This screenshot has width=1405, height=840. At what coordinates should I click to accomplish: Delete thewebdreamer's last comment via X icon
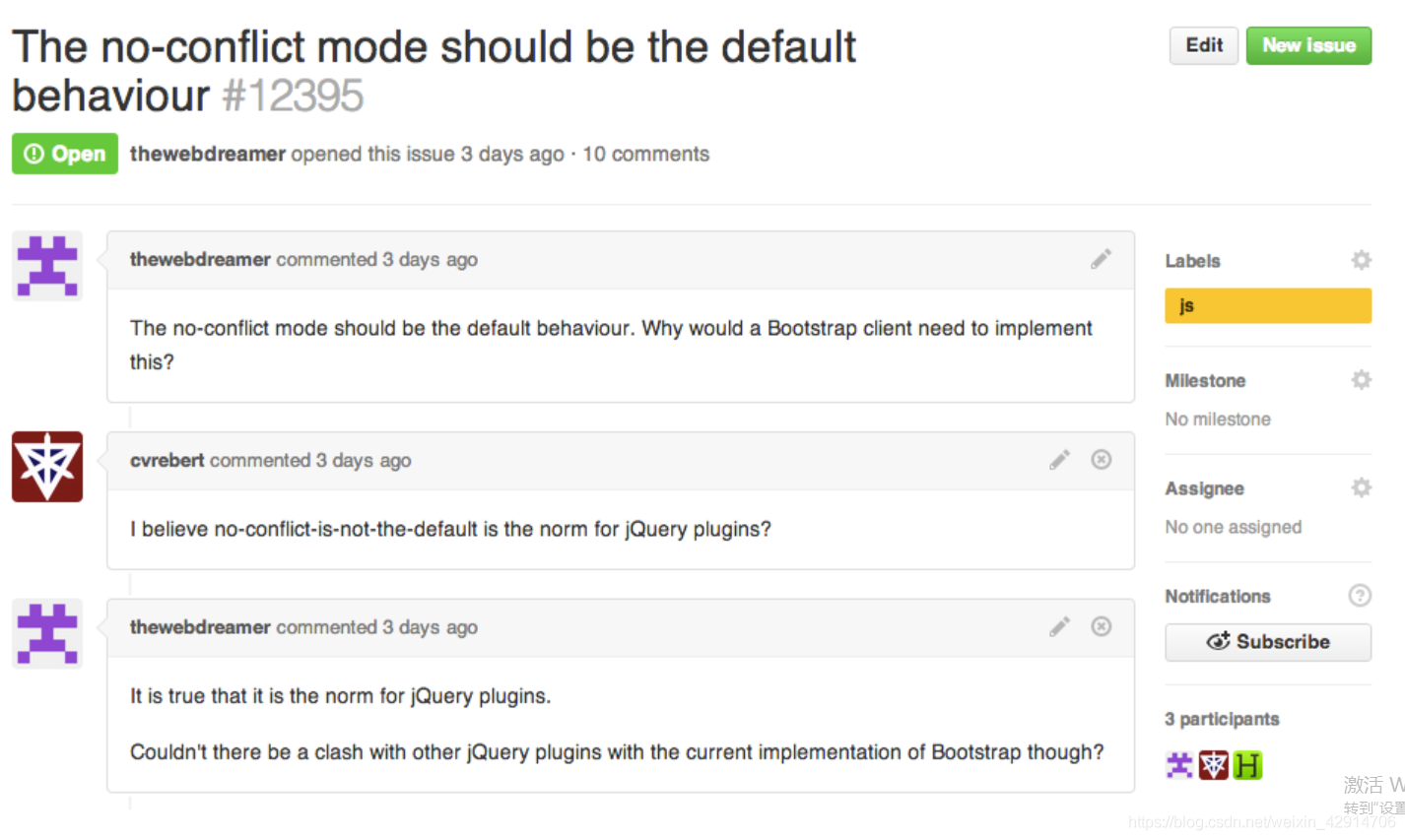click(x=1102, y=626)
